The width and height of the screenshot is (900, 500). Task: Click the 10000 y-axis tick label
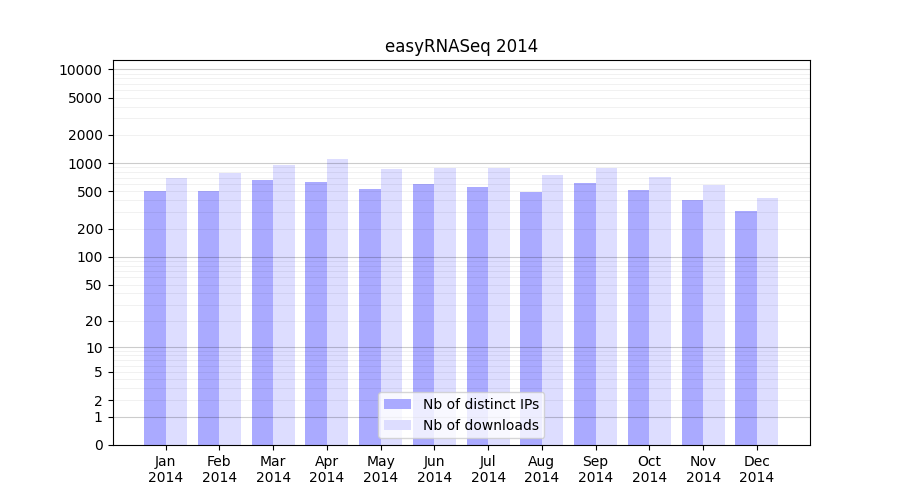[80, 70]
